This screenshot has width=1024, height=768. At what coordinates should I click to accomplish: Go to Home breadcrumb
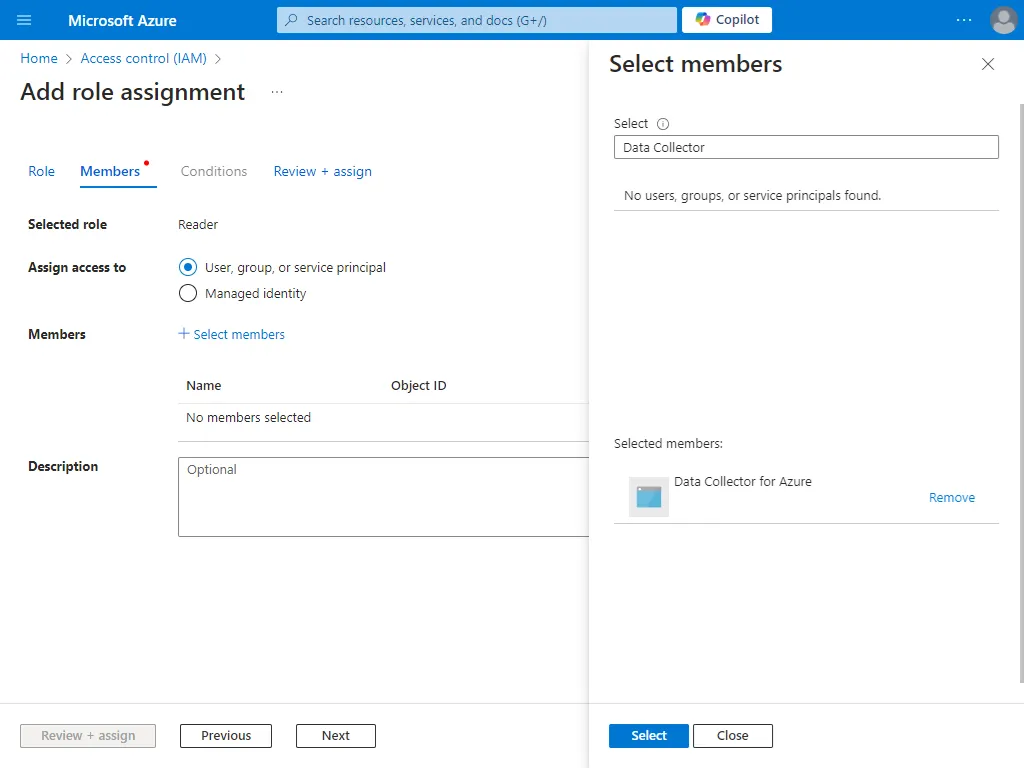[39, 58]
